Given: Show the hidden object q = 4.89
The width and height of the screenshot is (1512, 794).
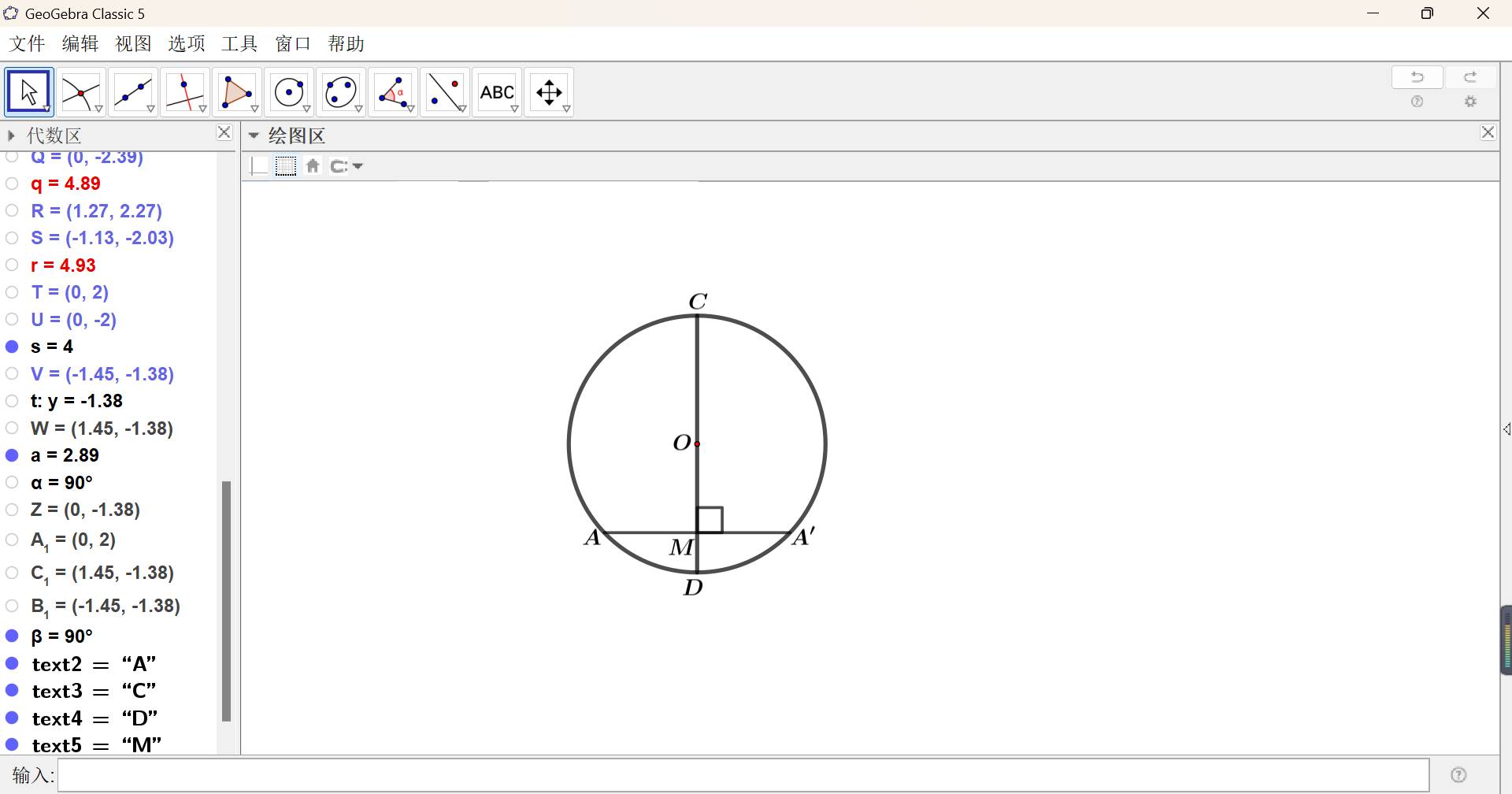Looking at the screenshot, I should (x=13, y=184).
